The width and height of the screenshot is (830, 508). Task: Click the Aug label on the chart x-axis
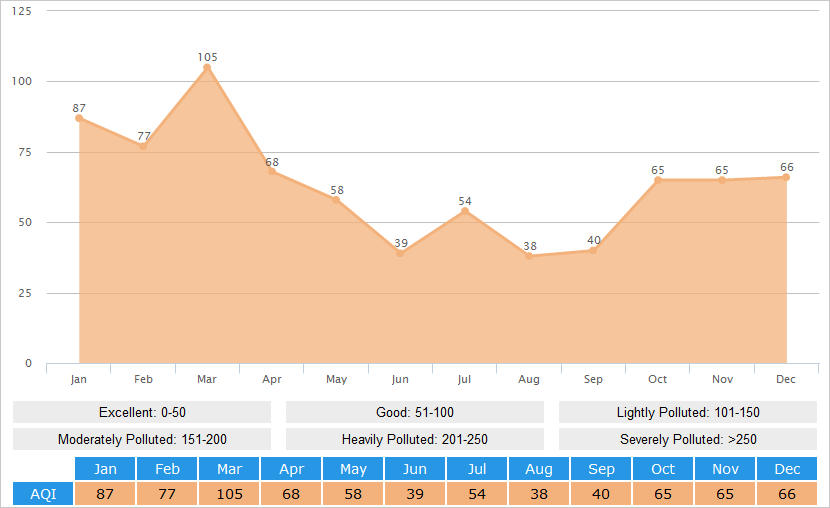[x=529, y=379]
